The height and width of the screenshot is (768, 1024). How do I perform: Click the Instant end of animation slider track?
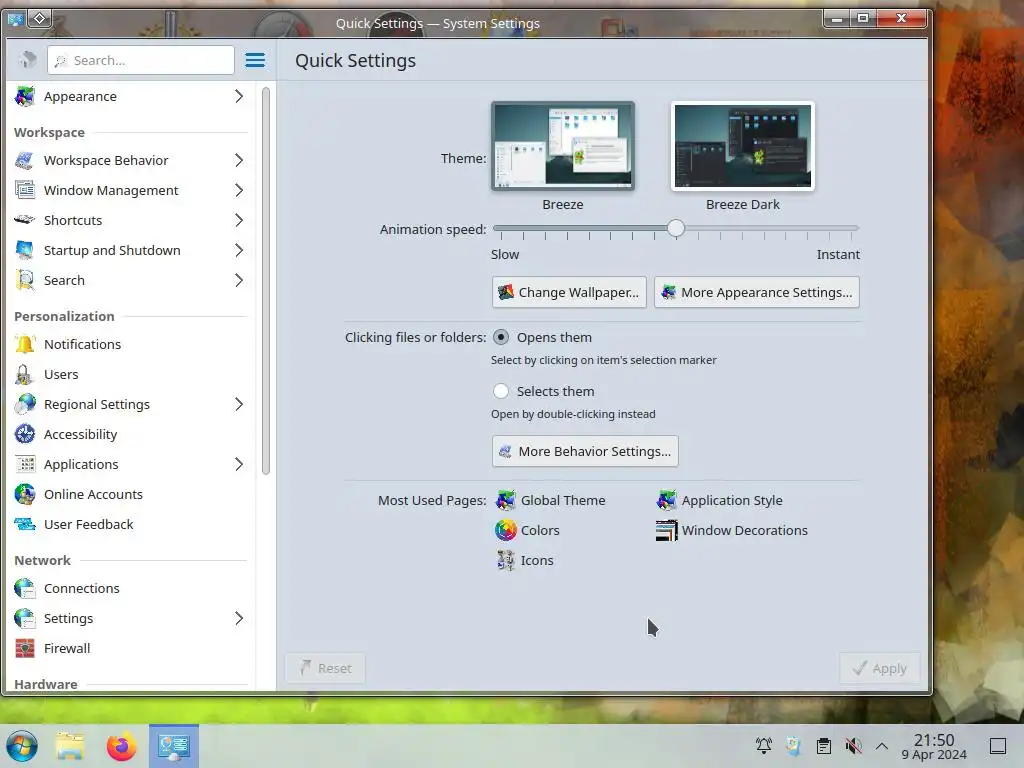click(x=856, y=228)
